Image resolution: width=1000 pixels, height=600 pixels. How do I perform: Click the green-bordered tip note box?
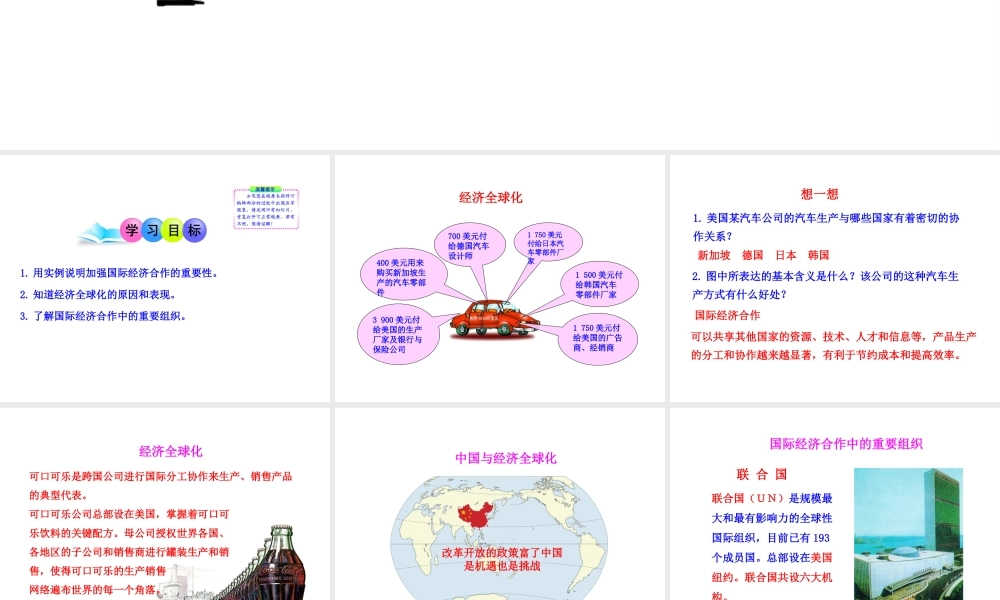[x=266, y=208]
